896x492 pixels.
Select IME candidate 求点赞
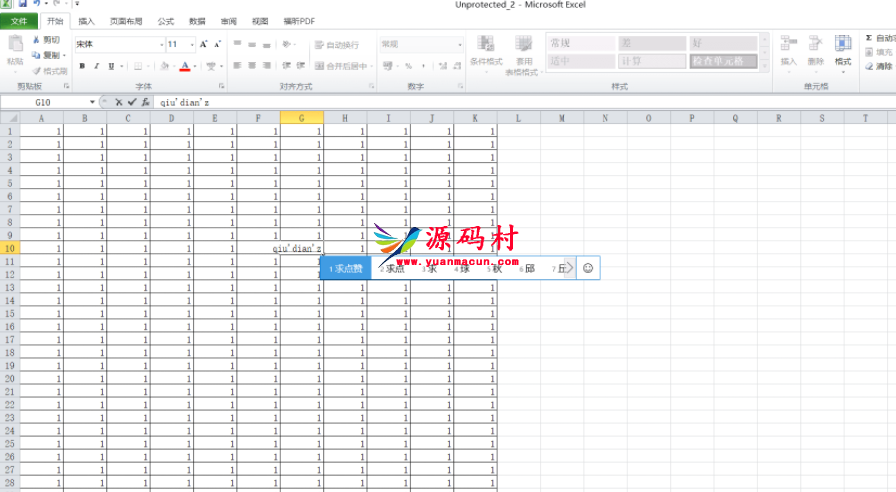tap(345, 268)
